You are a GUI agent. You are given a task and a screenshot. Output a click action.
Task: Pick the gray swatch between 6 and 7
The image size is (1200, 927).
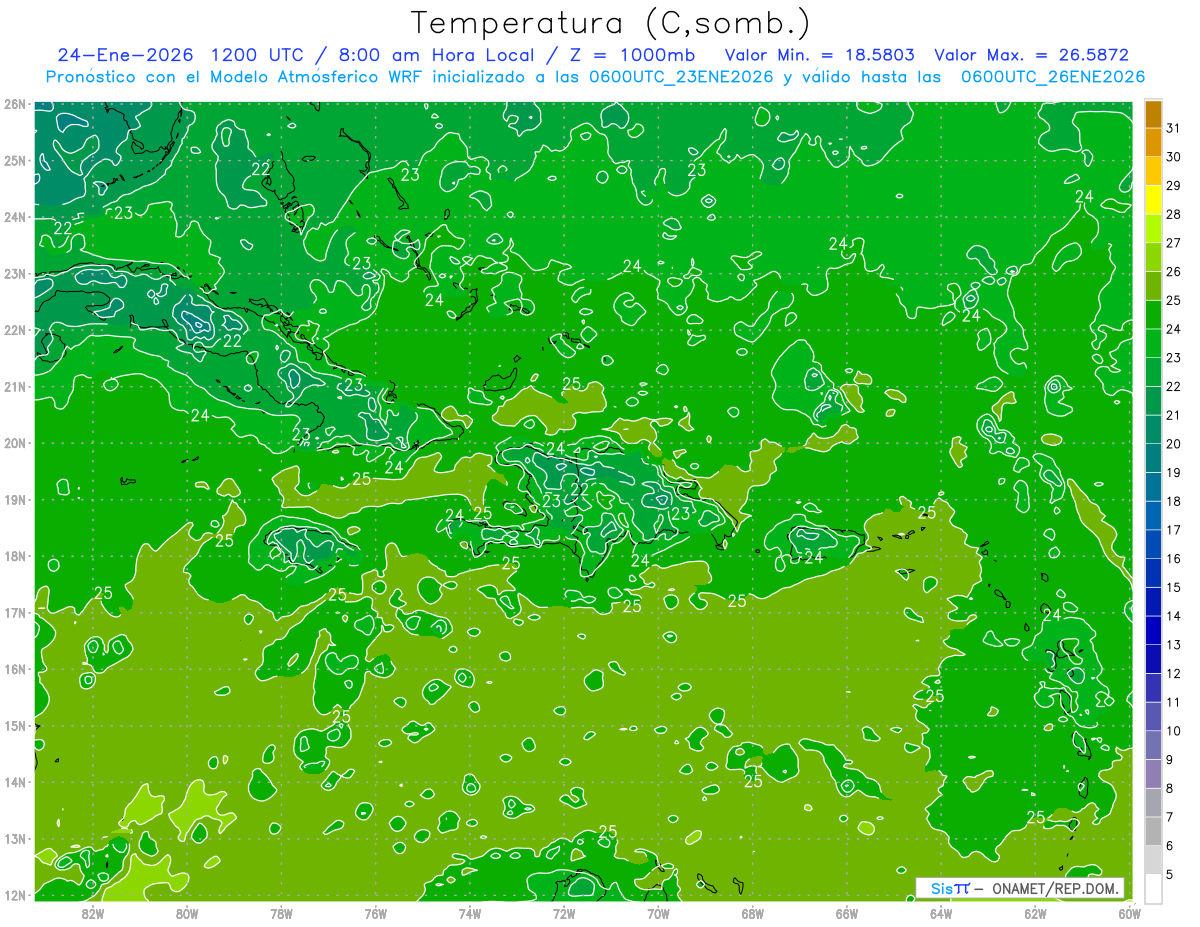[x=1153, y=832]
